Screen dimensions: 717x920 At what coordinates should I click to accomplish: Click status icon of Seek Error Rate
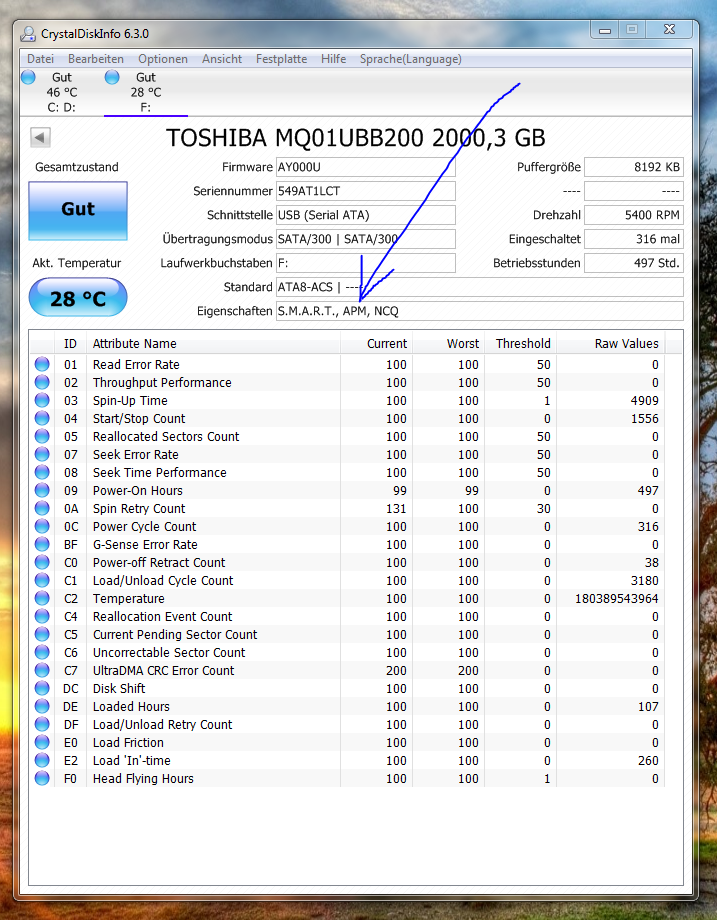(x=42, y=454)
